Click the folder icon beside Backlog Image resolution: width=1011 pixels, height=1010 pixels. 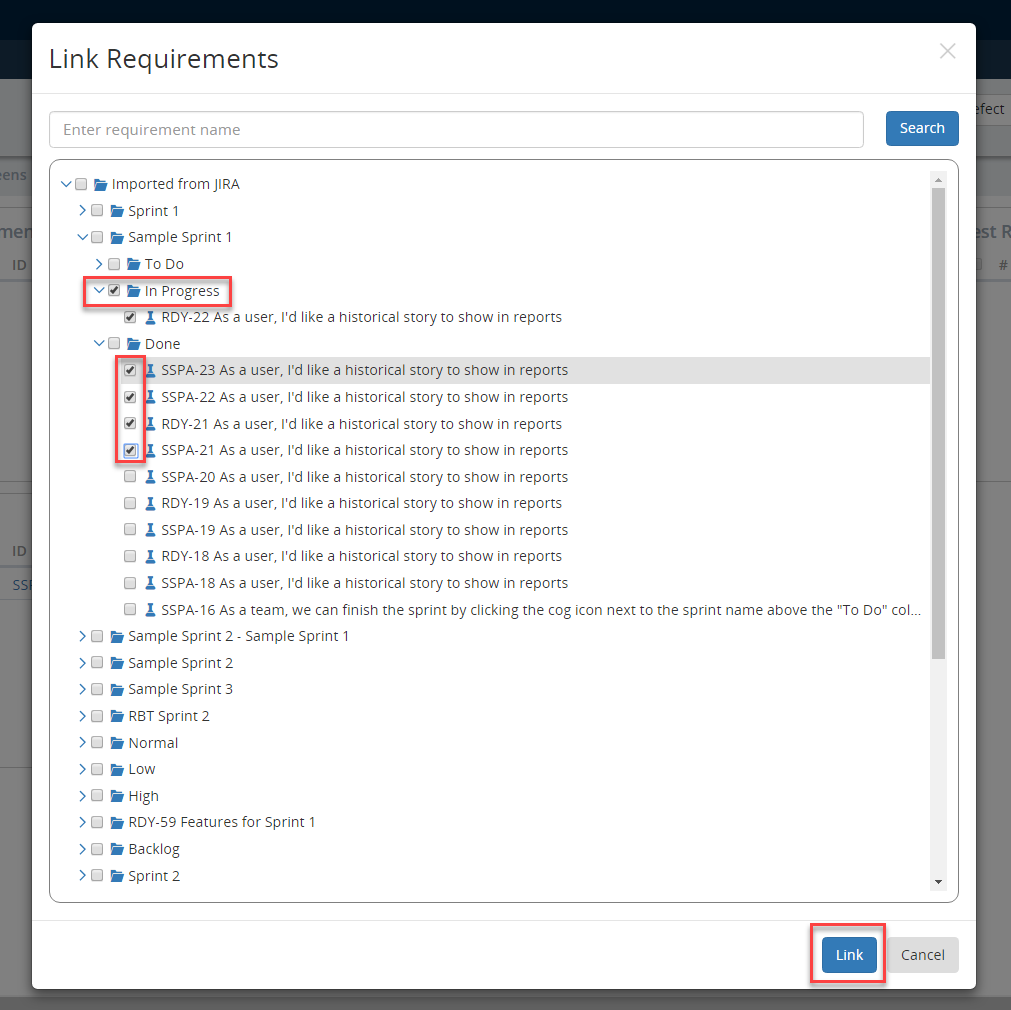[x=117, y=849]
